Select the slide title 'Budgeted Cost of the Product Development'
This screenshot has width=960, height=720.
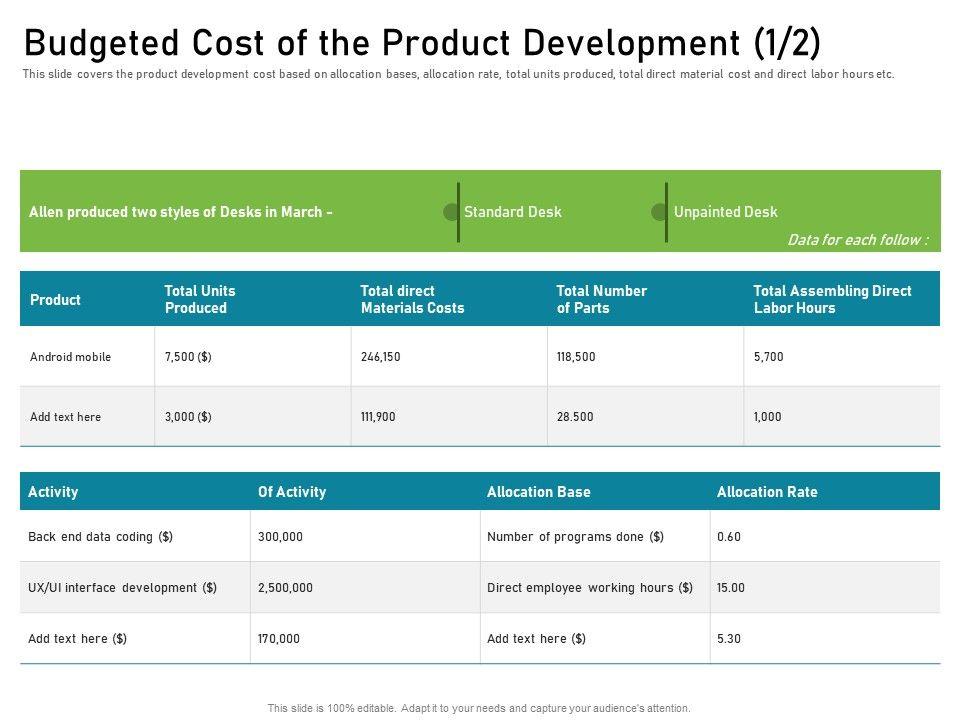click(x=422, y=43)
